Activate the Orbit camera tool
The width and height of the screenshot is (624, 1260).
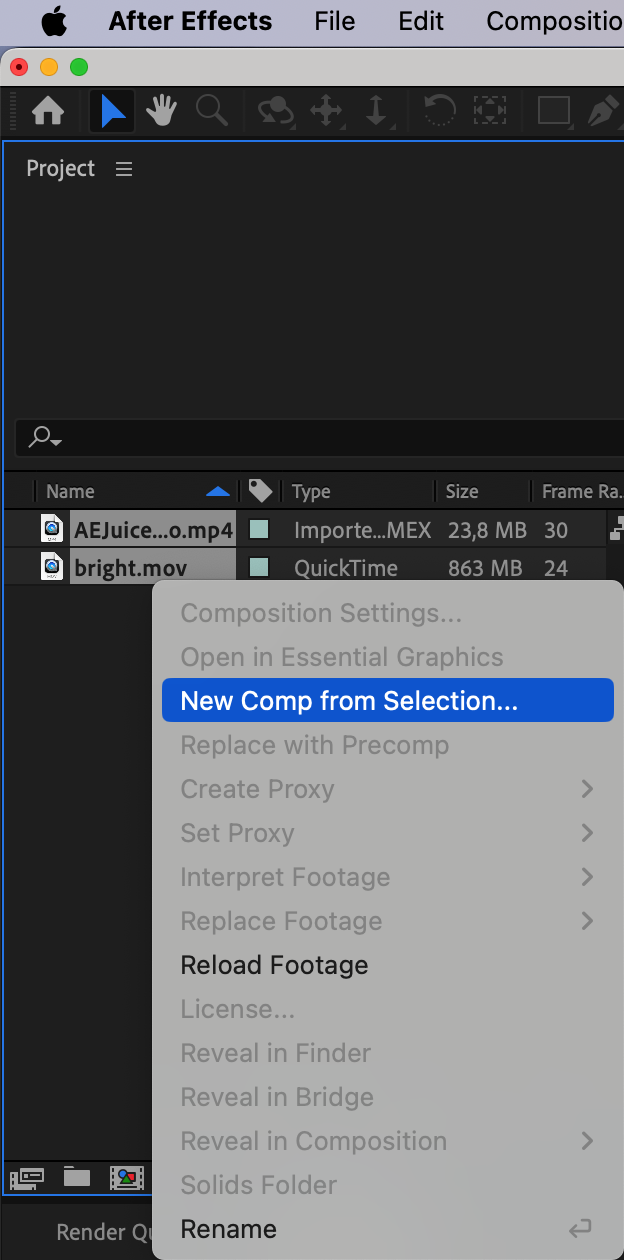click(x=275, y=111)
